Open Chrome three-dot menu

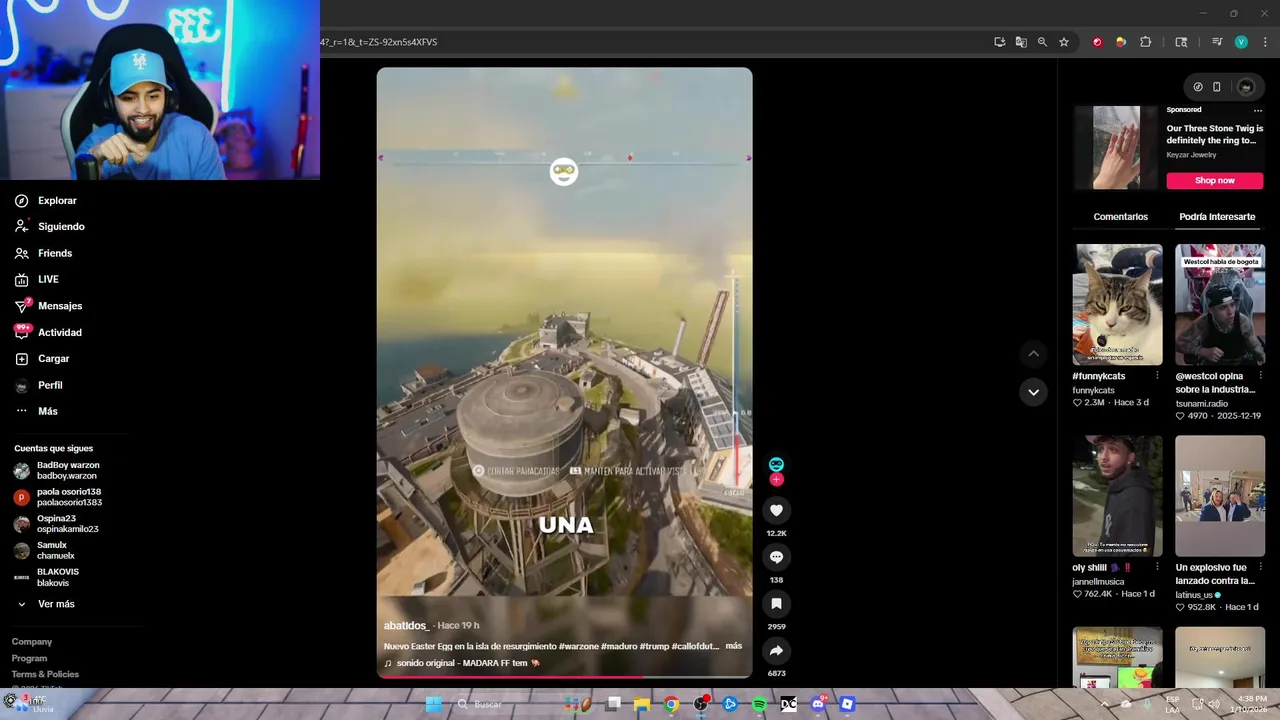pos(1263,42)
